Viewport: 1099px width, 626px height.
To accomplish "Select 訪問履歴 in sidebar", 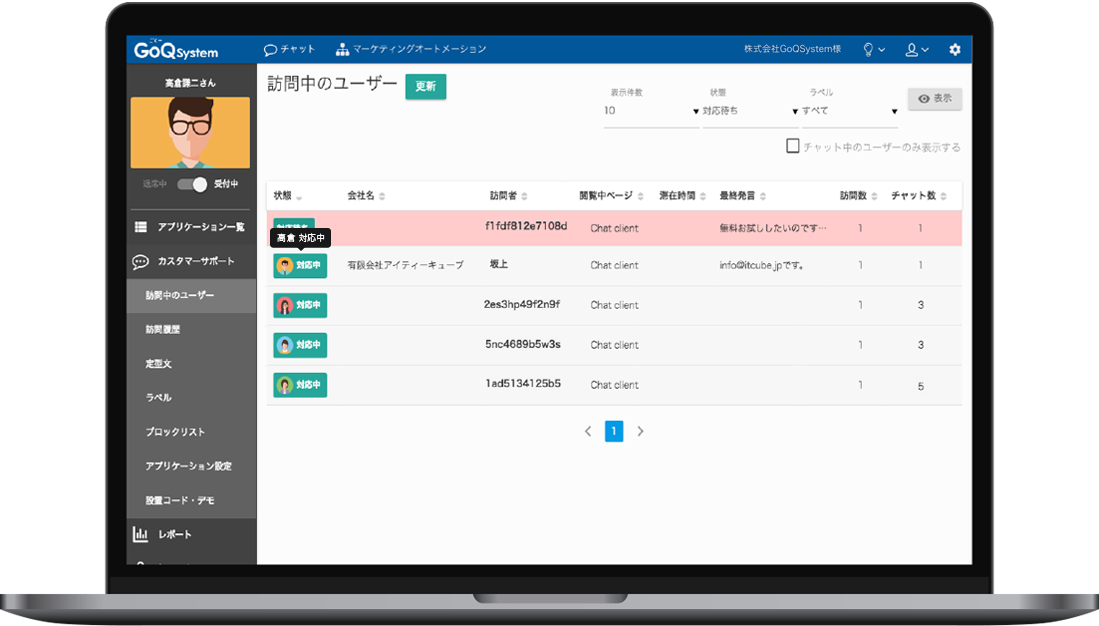I will click(x=163, y=329).
